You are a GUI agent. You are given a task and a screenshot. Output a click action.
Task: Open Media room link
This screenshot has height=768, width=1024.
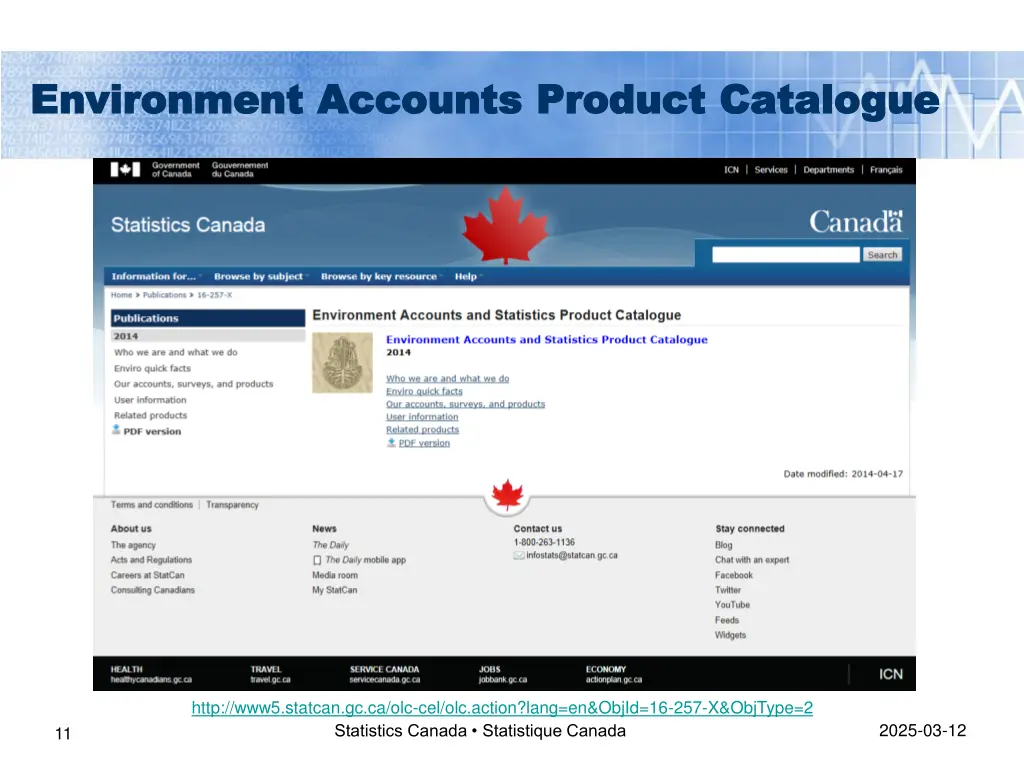click(x=334, y=575)
